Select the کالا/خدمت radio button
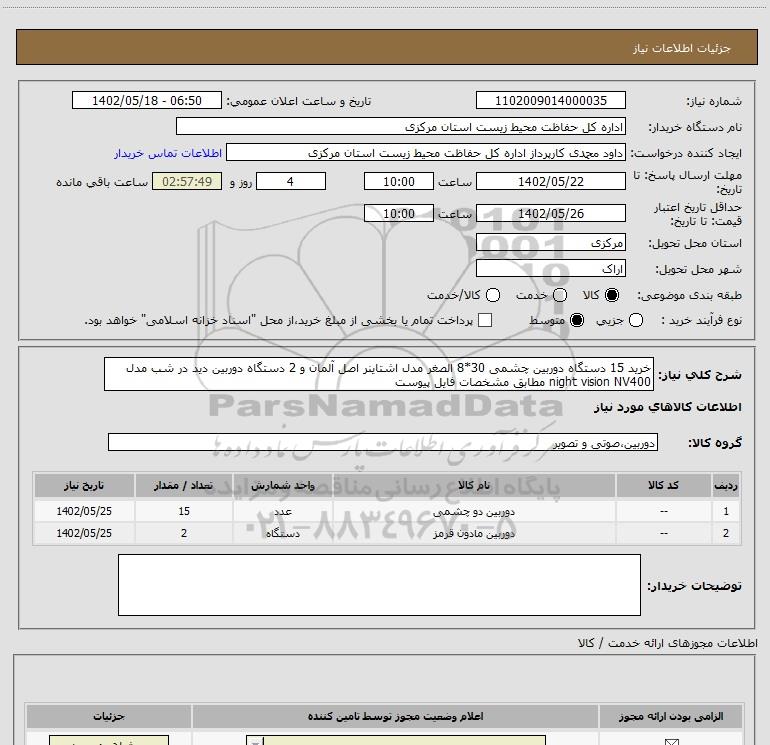This screenshot has height=745, width=770. (x=493, y=295)
